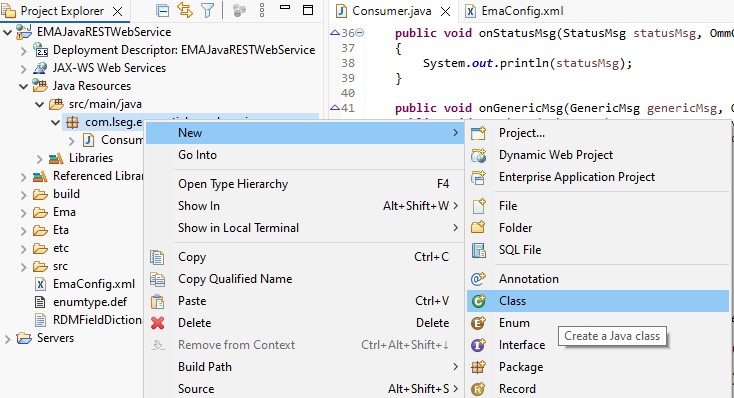
Task: Expand the Eta folder
Action: click(23, 231)
